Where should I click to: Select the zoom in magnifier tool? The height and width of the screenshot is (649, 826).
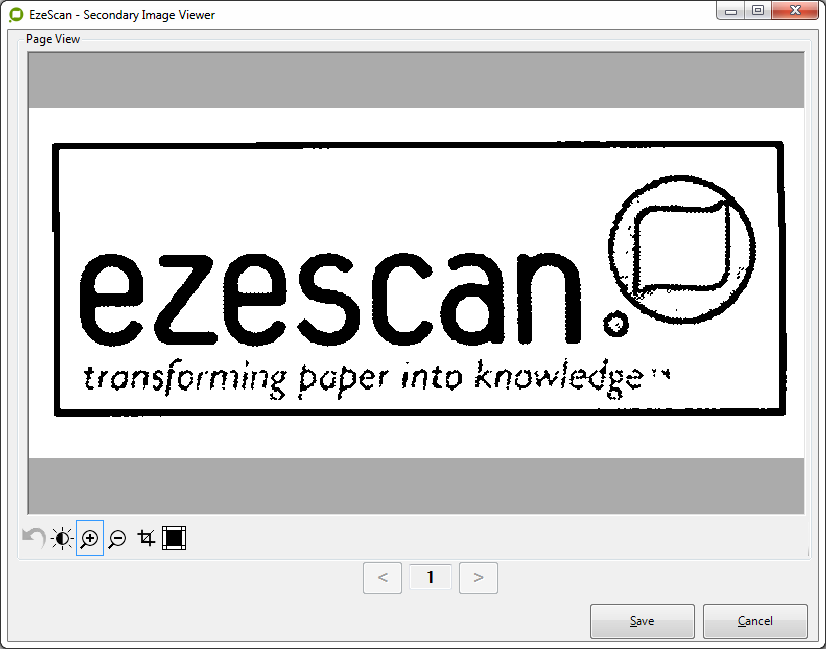pyautogui.click(x=90, y=539)
